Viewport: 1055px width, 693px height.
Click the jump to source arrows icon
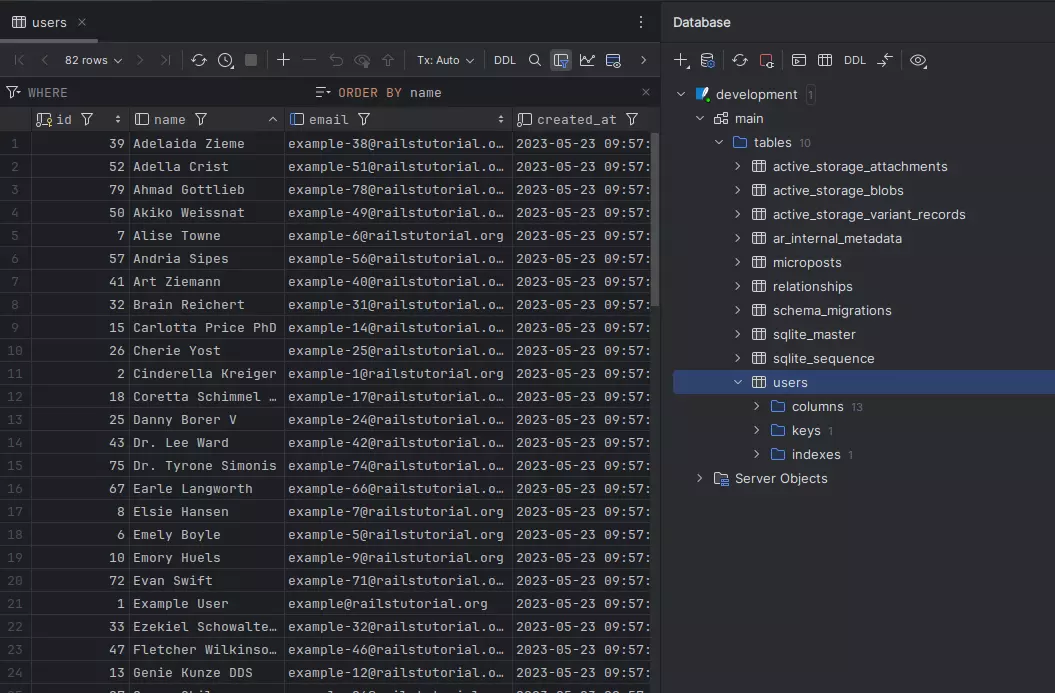tap(884, 60)
